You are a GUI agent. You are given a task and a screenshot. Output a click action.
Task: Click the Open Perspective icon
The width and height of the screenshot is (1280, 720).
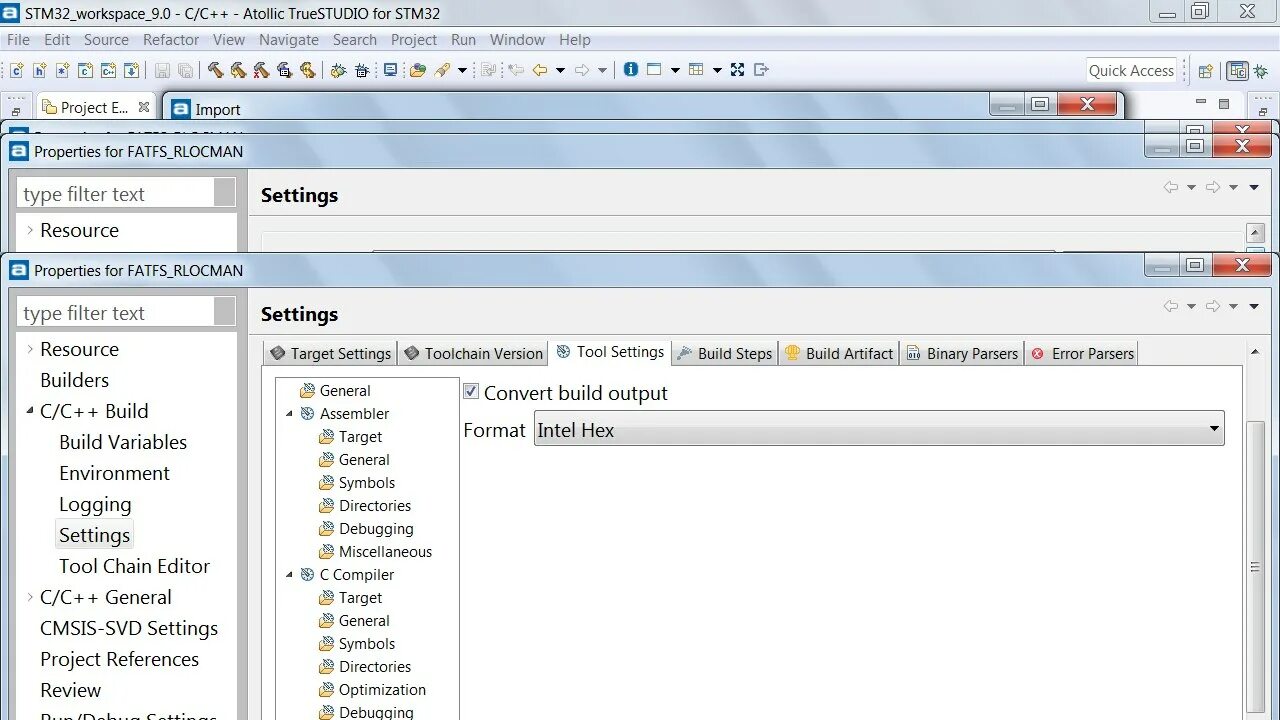point(1206,71)
